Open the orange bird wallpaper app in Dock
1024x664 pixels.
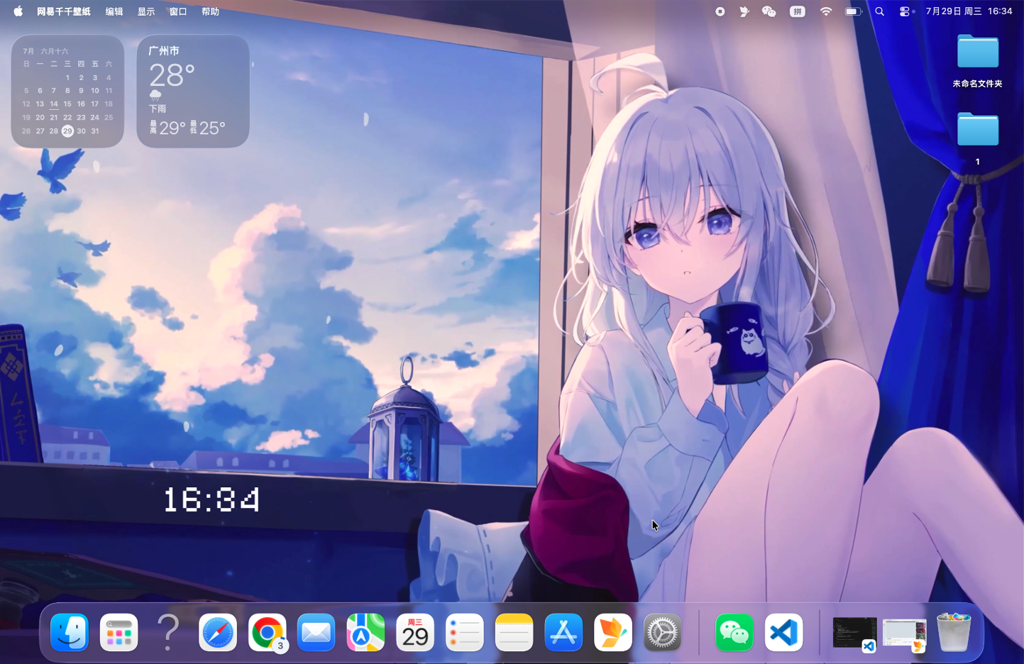click(613, 632)
